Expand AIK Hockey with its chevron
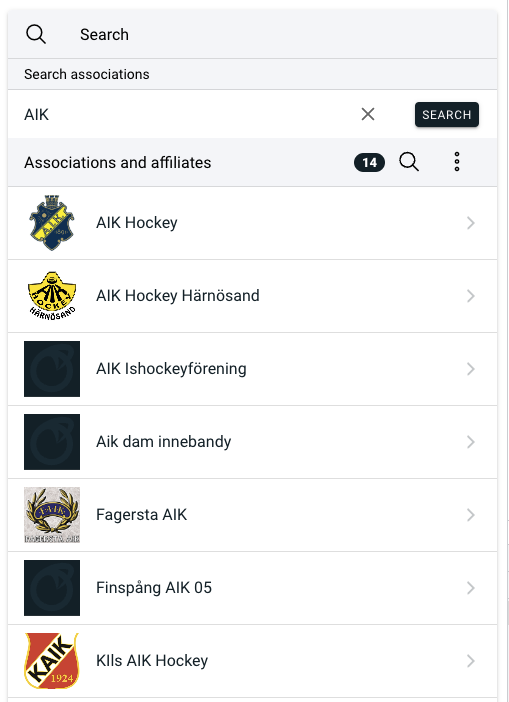 [x=471, y=223]
